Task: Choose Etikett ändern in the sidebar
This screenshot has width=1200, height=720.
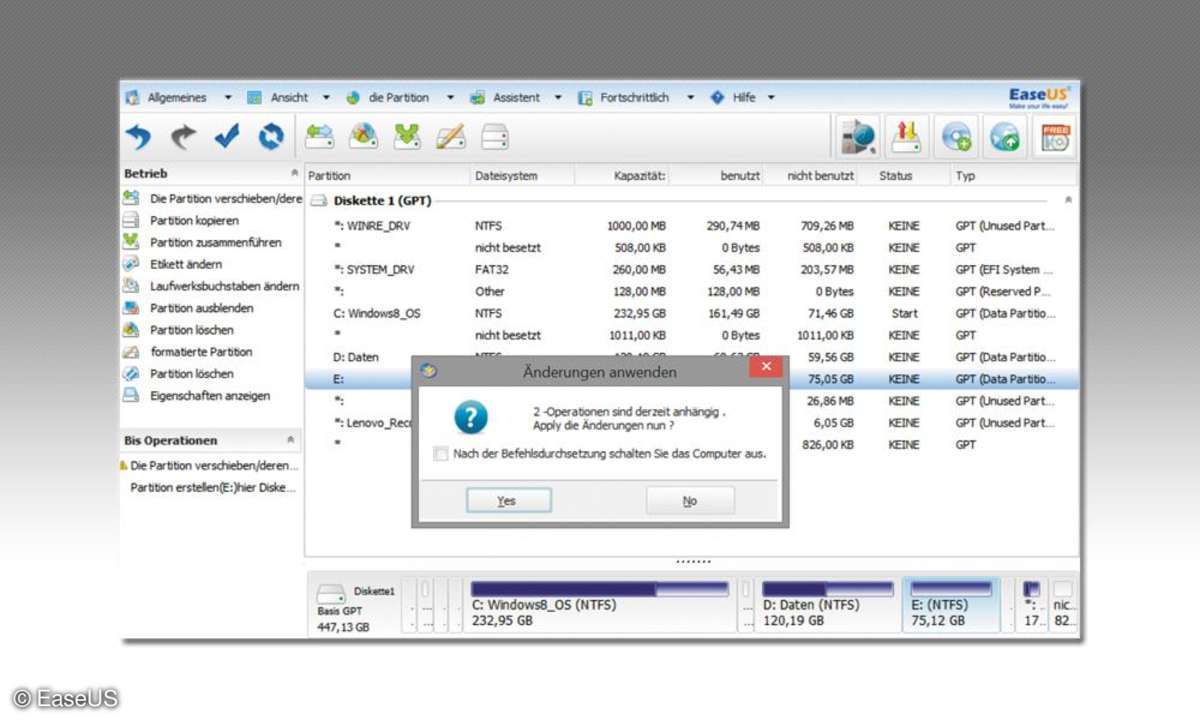Action: tap(185, 265)
